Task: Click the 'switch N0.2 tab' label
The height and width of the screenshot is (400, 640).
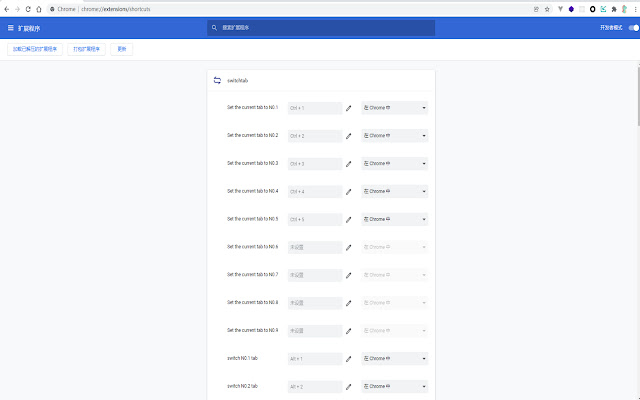Action: pyautogui.click(x=242, y=386)
